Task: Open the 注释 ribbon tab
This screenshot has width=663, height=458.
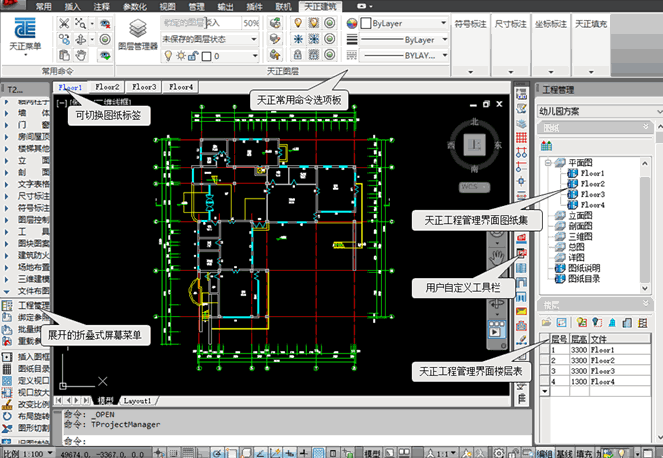Action: pyautogui.click(x=101, y=6)
